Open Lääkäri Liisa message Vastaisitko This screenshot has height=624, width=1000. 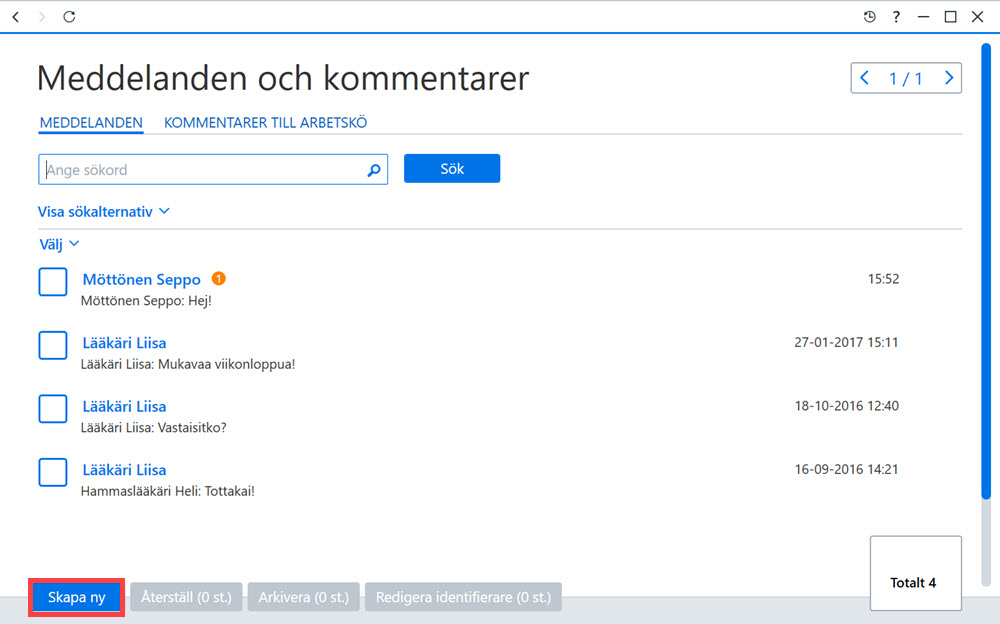click(124, 406)
